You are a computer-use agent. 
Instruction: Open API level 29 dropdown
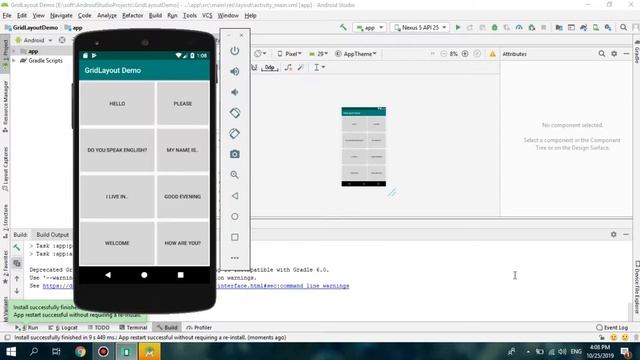(x=319, y=54)
